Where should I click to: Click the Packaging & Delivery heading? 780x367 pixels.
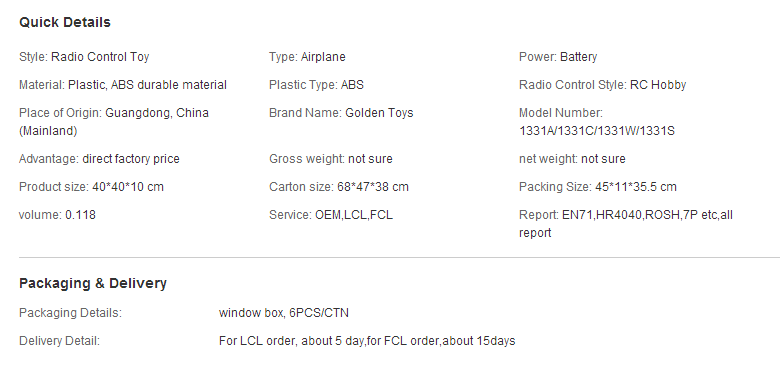[93, 283]
